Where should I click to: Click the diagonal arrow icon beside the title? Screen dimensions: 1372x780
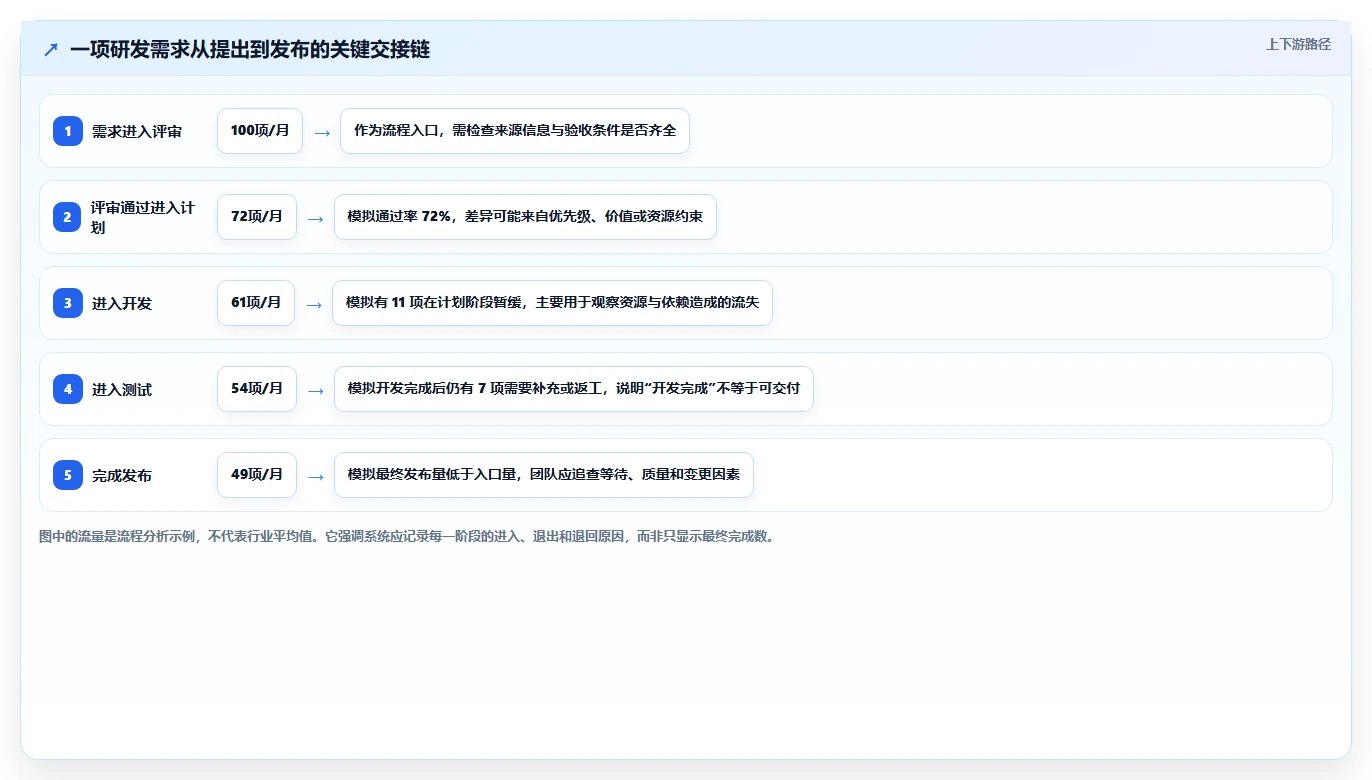pos(51,50)
